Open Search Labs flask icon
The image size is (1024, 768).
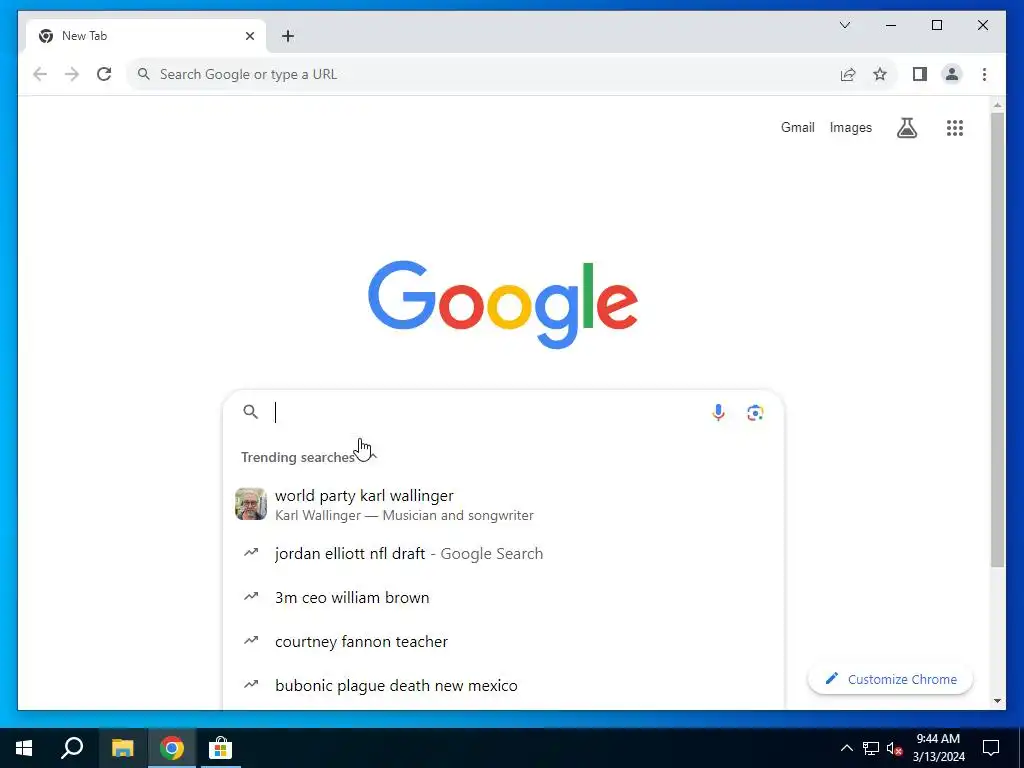[906, 128]
